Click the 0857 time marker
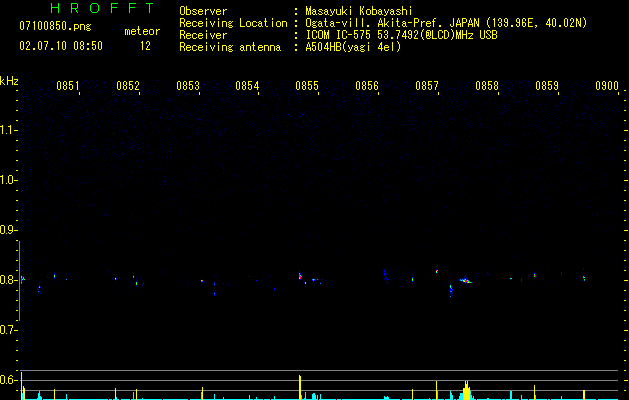This screenshot has width=629, height=400. (427, 86)
